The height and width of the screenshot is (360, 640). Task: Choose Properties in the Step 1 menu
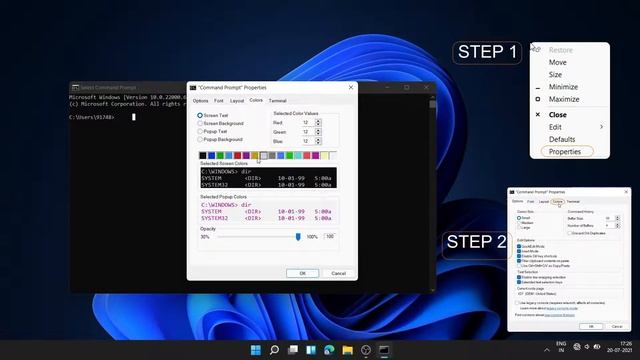point(564,151)
